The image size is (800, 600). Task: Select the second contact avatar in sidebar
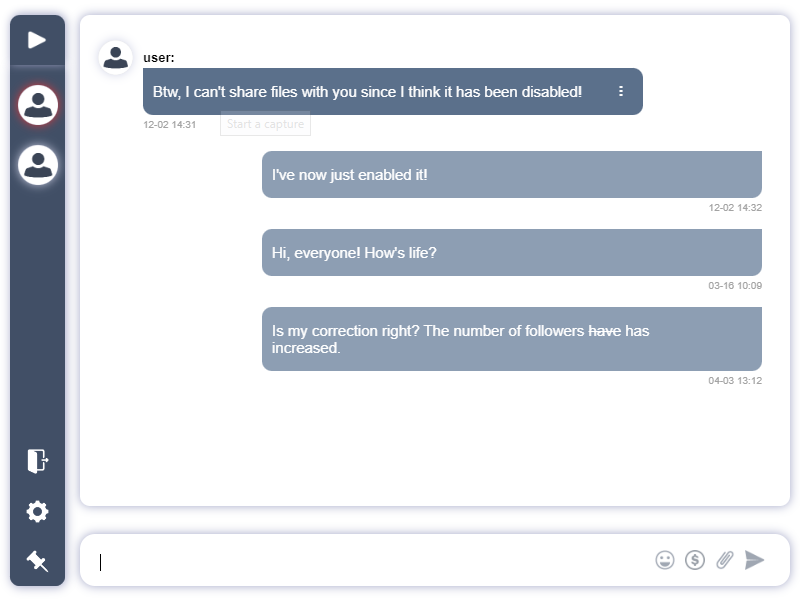[x=38, y=165]
